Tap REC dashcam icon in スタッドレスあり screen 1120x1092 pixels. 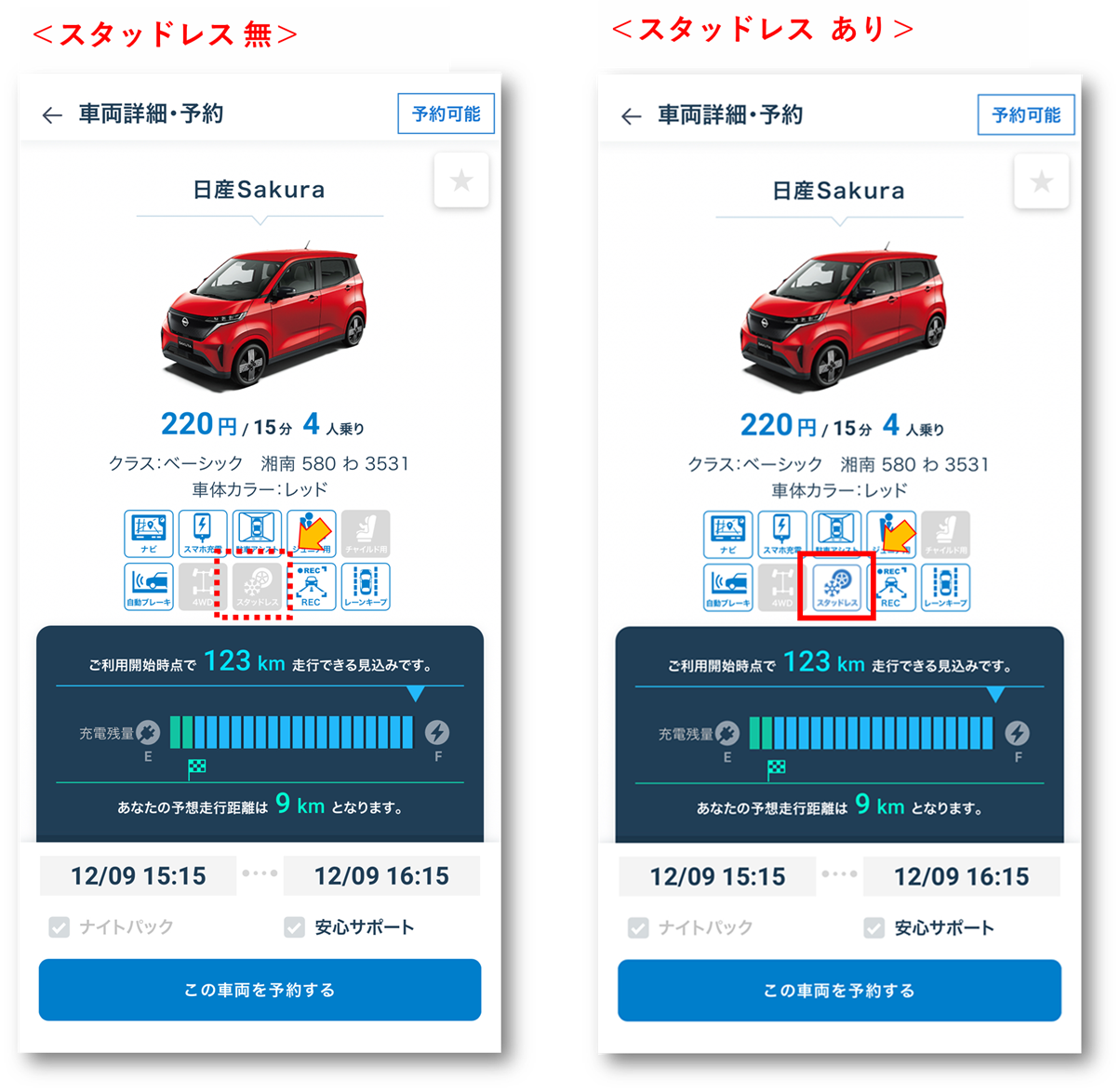891,588
